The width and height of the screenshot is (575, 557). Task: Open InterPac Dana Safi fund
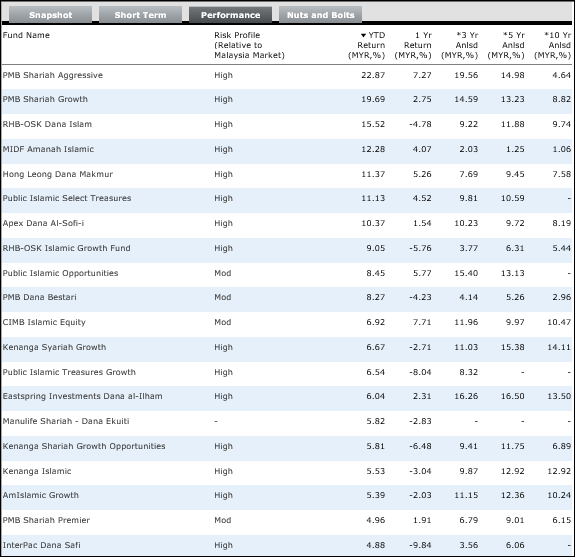41,545
